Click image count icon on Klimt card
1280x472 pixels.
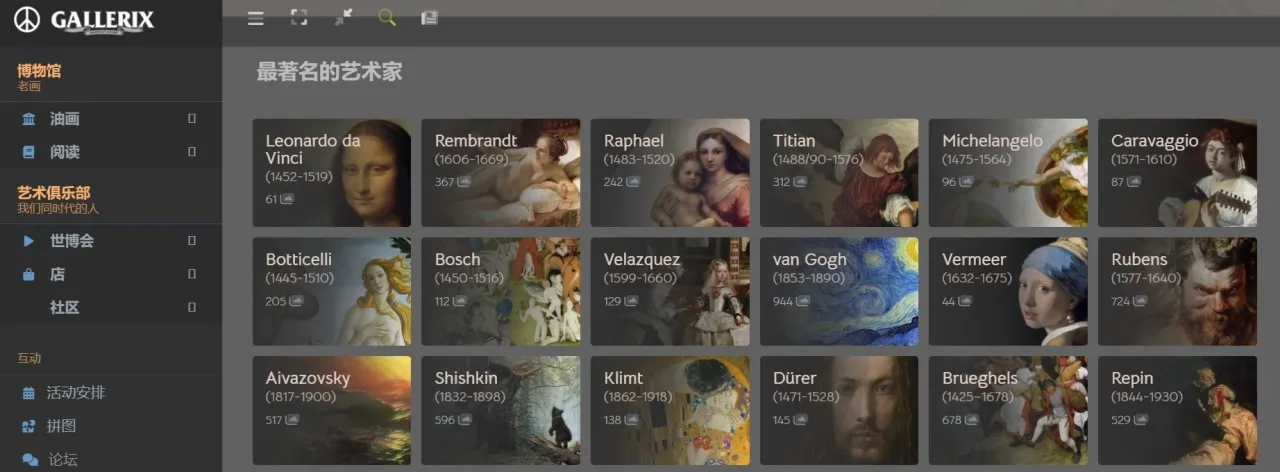(x=634, y=420)
